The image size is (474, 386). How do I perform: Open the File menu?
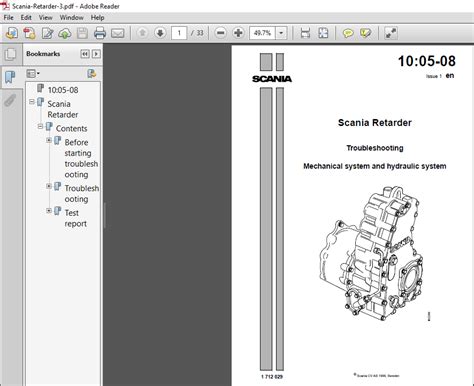tap(9, 17)
